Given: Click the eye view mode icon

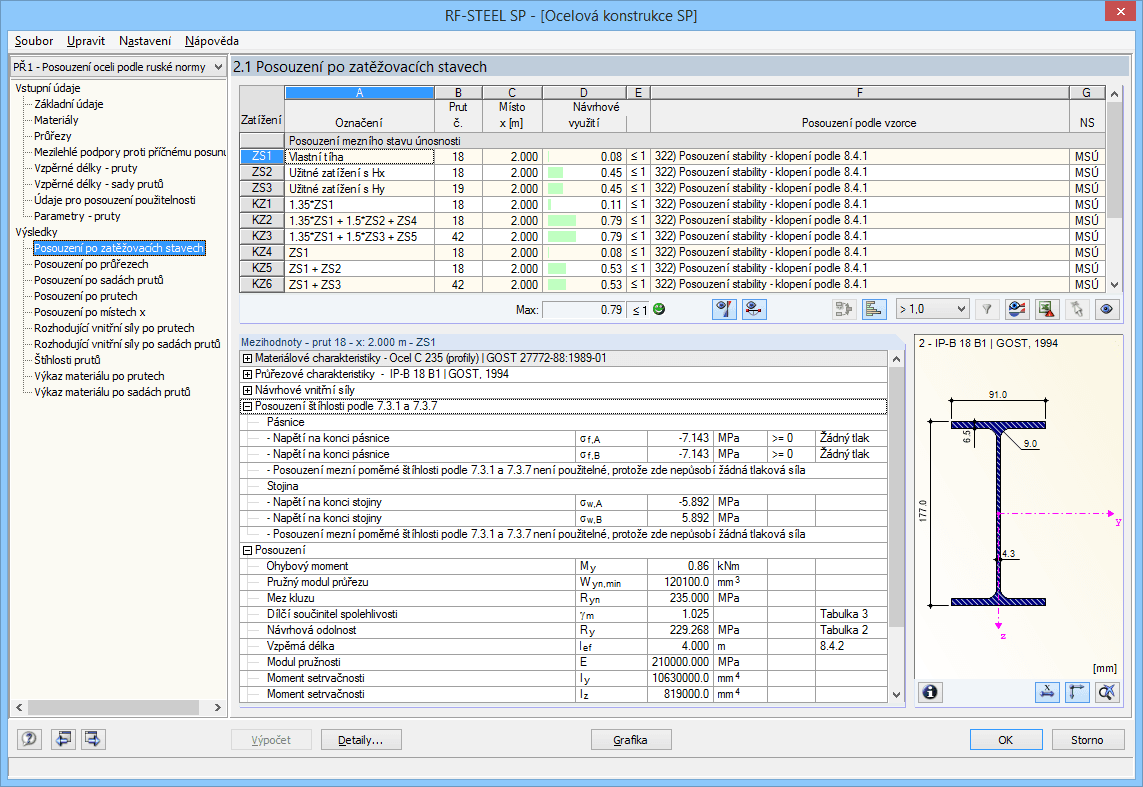Looking at the screenshot, I should (x=1106, y=309).
